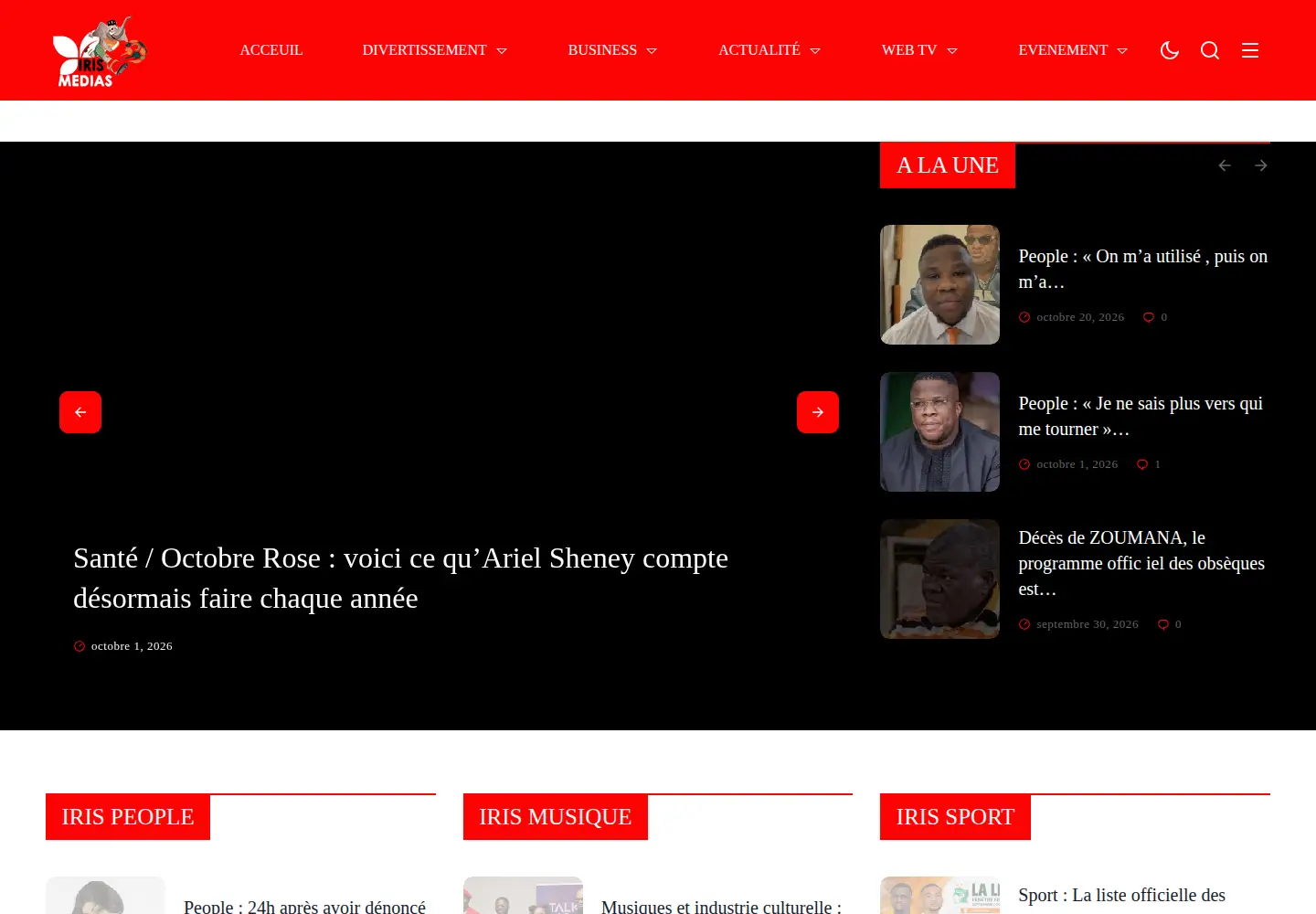The height and width of the screenshot is (914, 1316).
Task: Go to previous A LA UNE posts
Action: click(x=1225, y=165)
